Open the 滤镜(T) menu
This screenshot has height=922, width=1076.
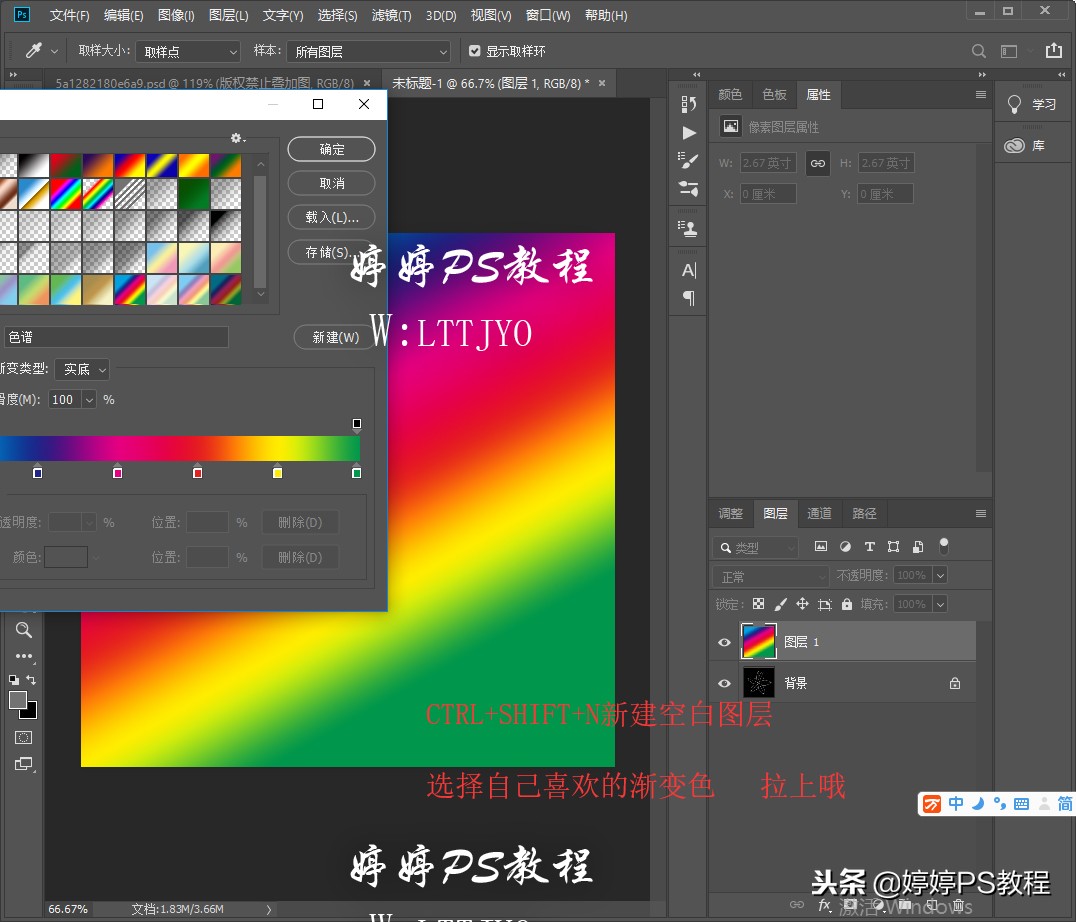391,15
